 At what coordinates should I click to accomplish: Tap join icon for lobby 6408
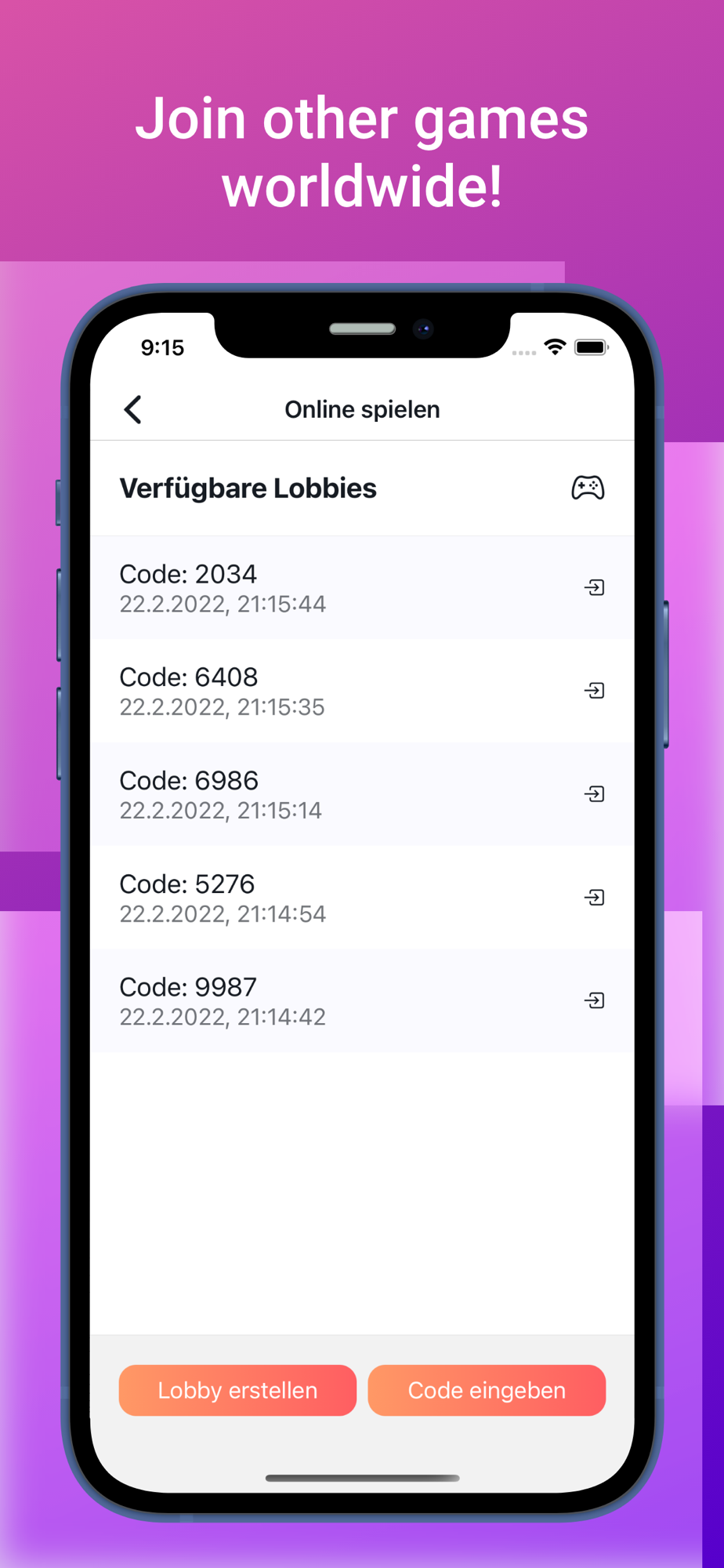595,691
